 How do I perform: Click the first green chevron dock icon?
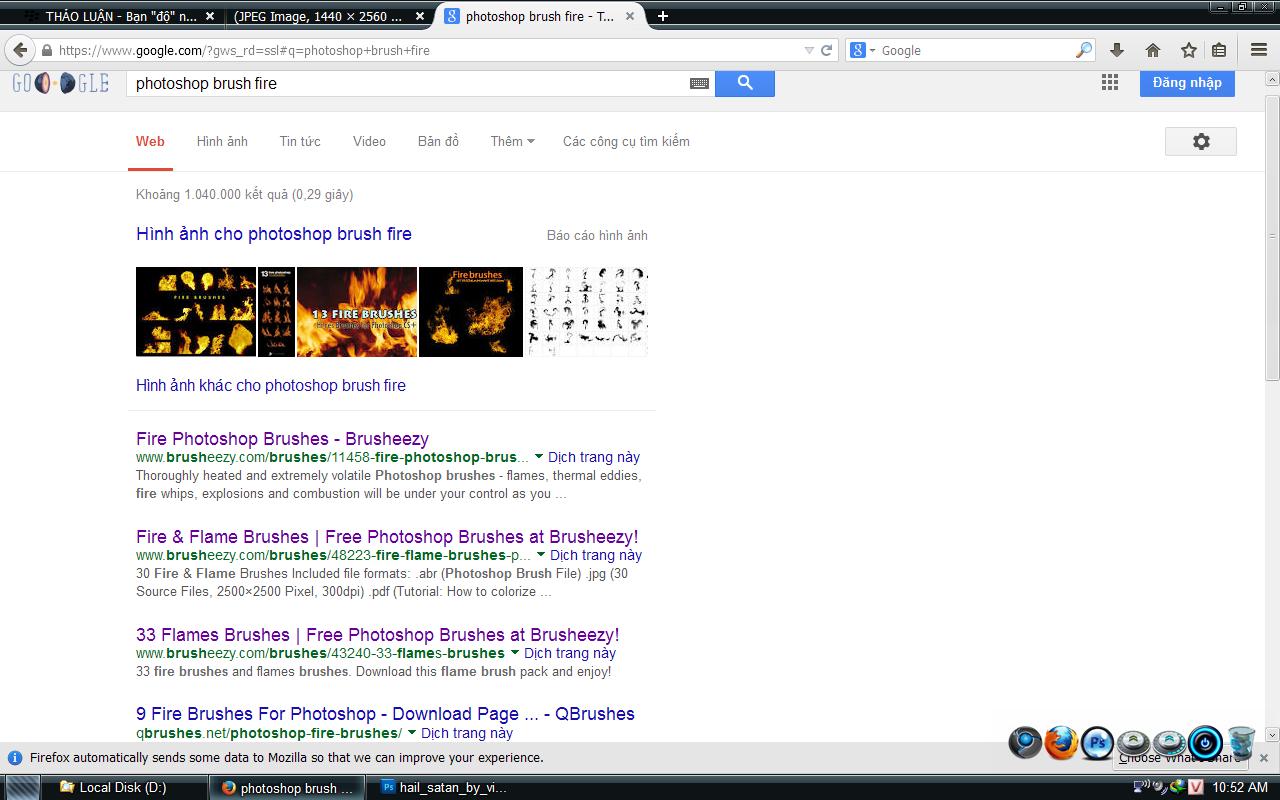pyautogui.click(x=1133, y=743)
